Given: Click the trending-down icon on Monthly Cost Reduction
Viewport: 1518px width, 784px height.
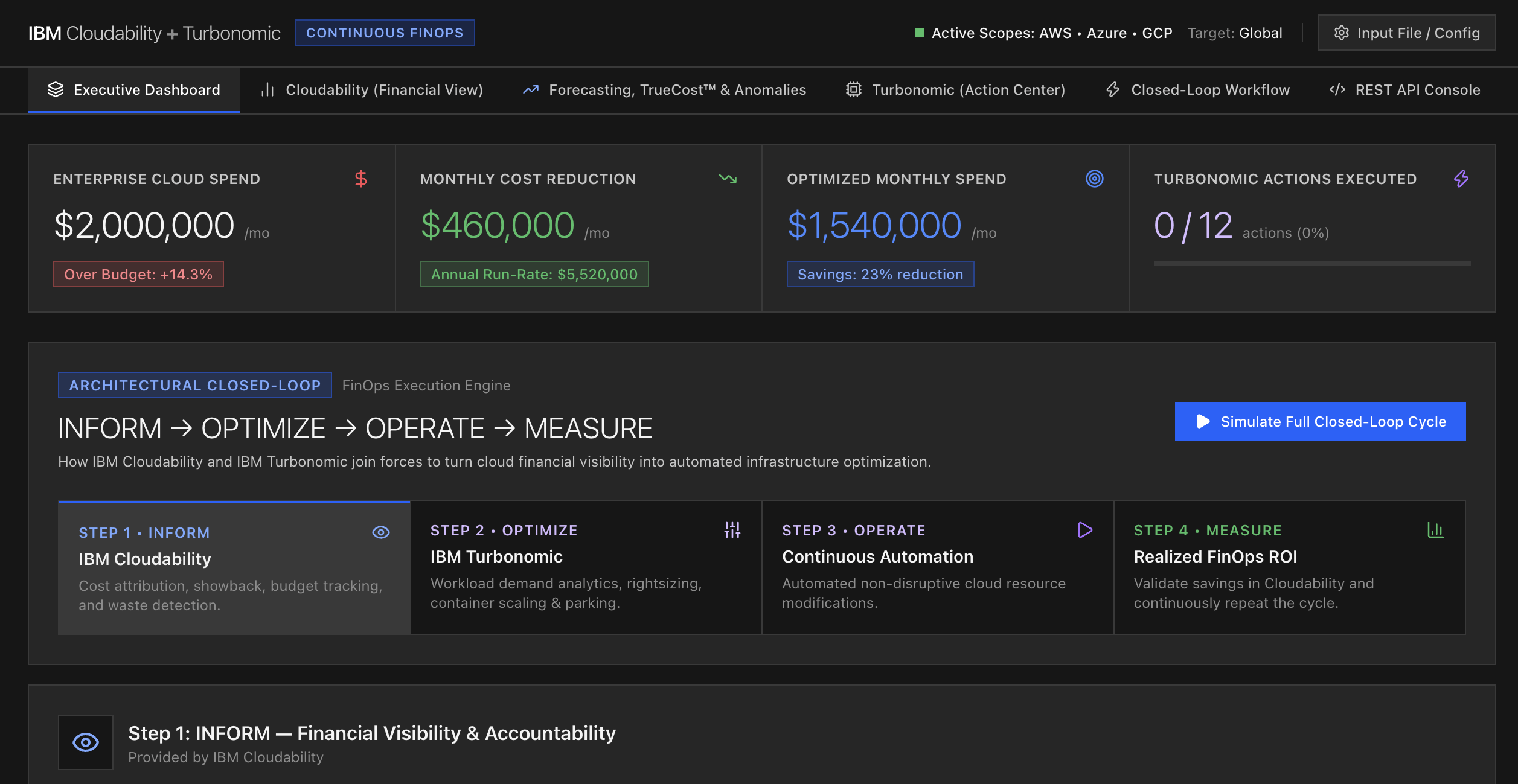Looking at the screenshot, I should (728, 179).
